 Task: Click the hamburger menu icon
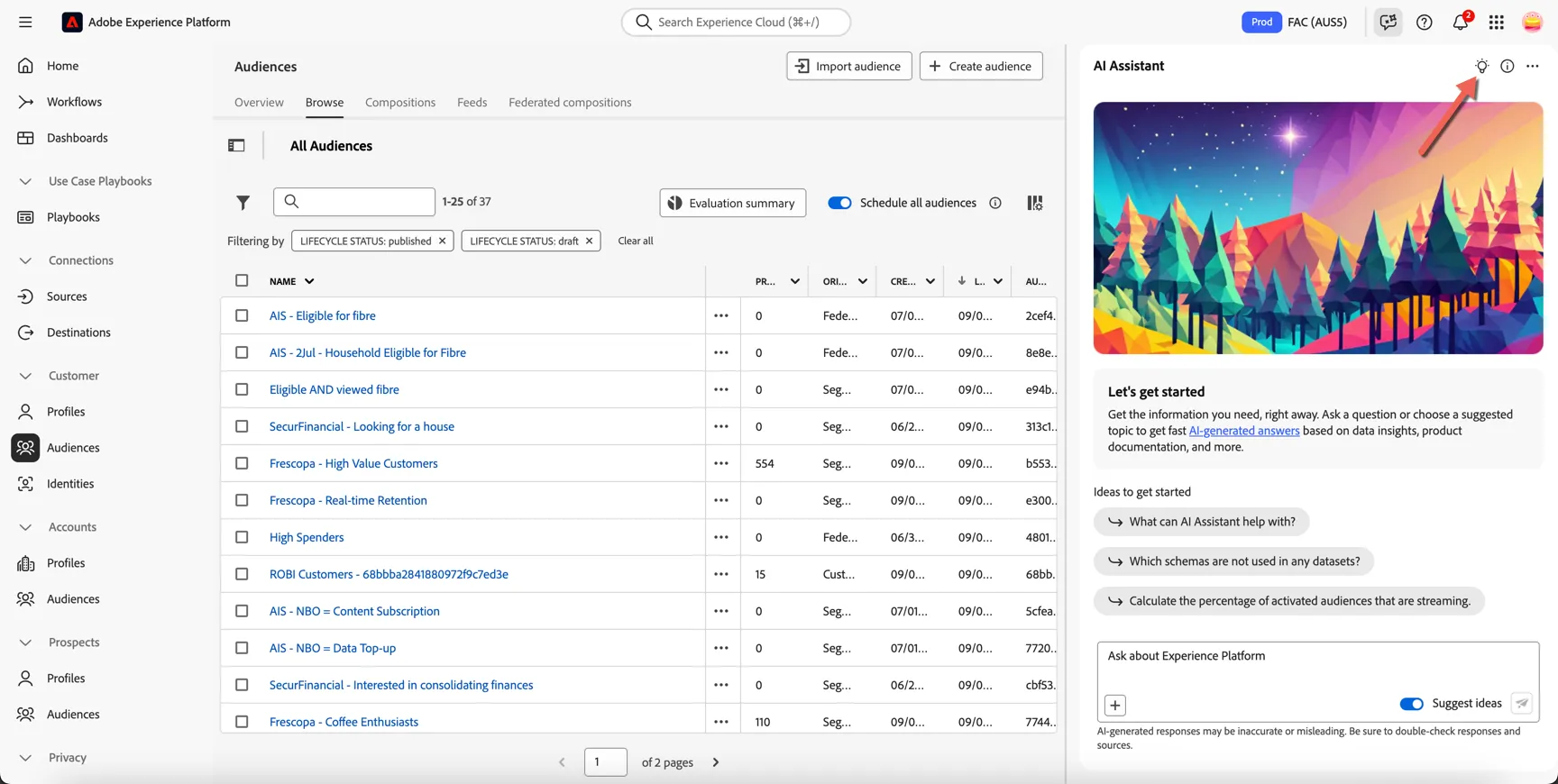[x=25, y=22]
